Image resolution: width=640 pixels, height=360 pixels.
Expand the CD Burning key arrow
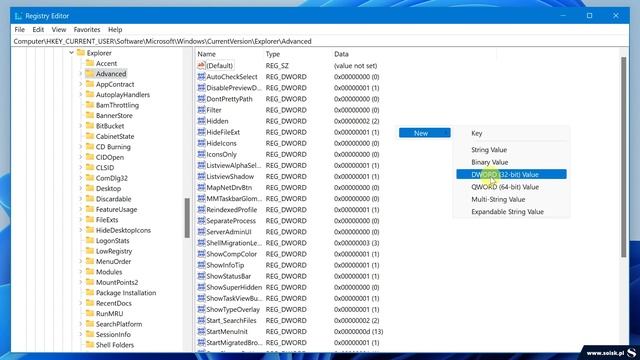tap(80, 147)
